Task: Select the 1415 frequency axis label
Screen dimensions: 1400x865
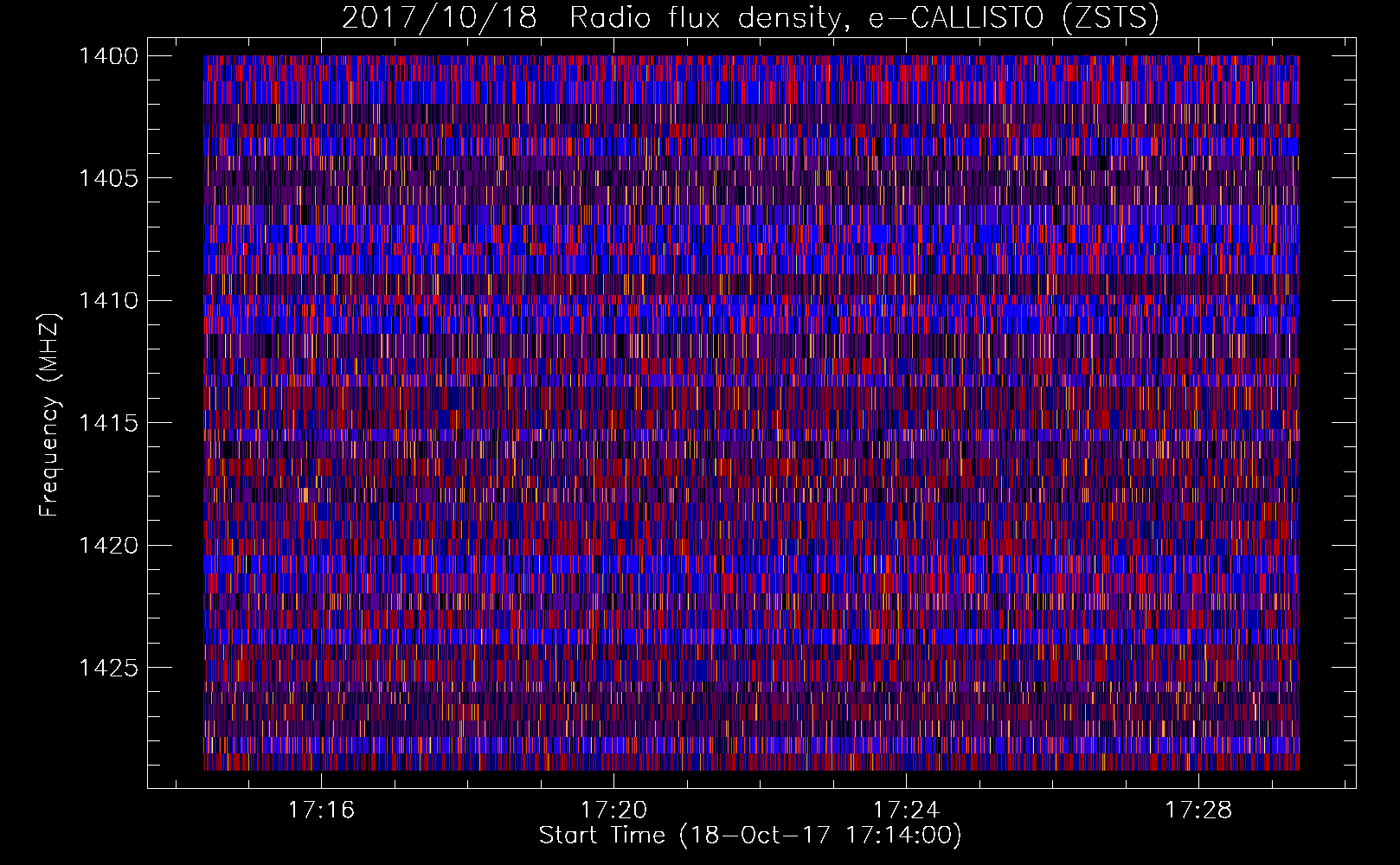Action: (x=108, y=423)
